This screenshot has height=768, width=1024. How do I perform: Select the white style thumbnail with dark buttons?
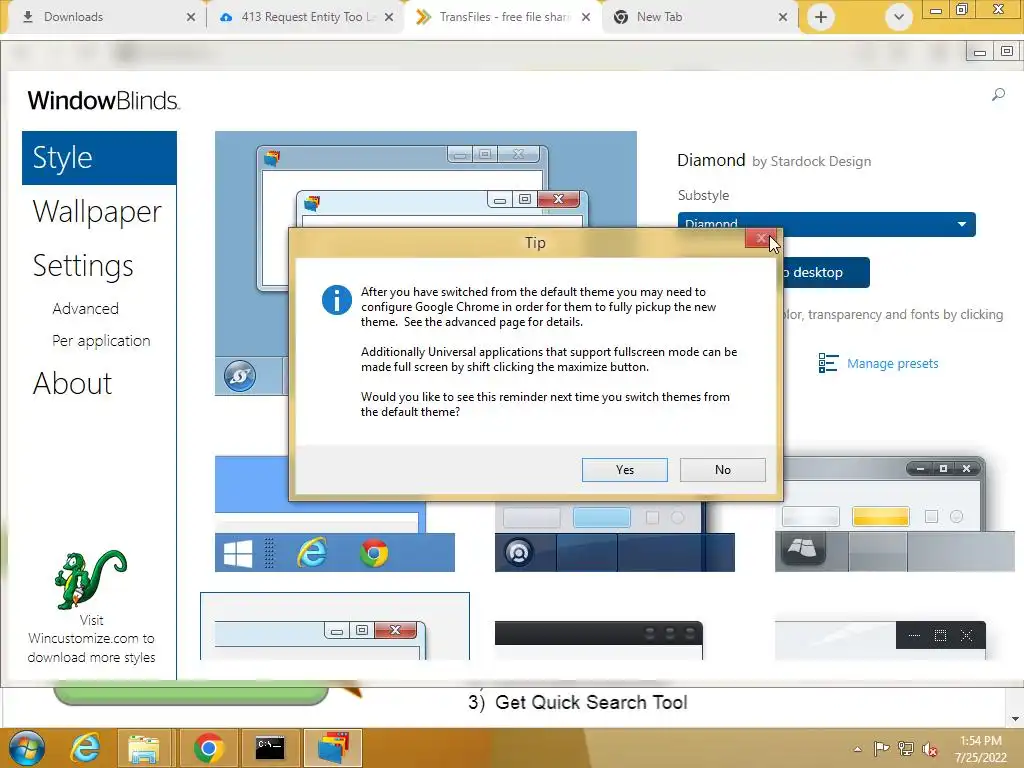point(880,641)
